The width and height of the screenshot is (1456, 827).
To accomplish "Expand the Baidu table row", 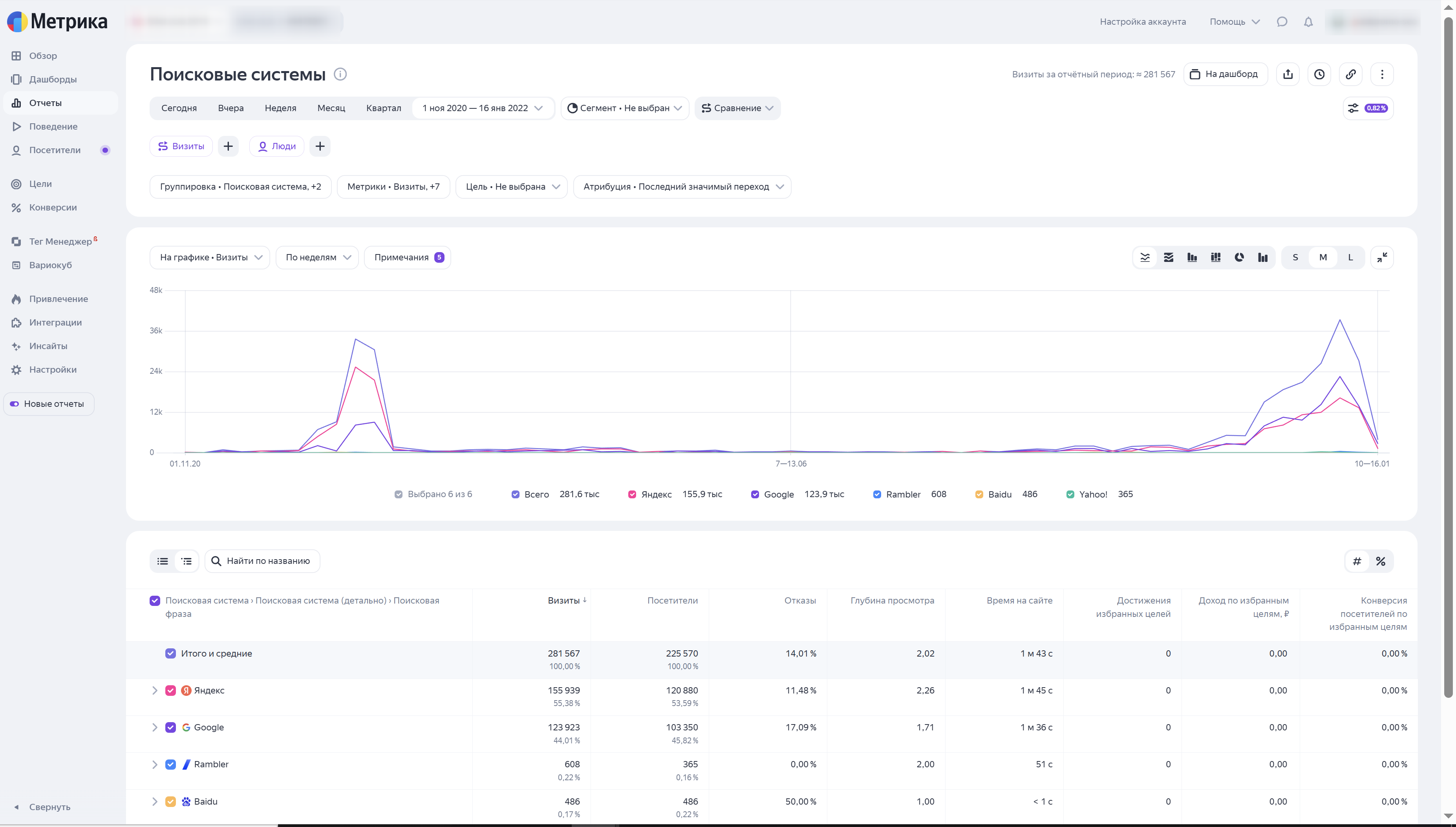I will tap(154, 801).
